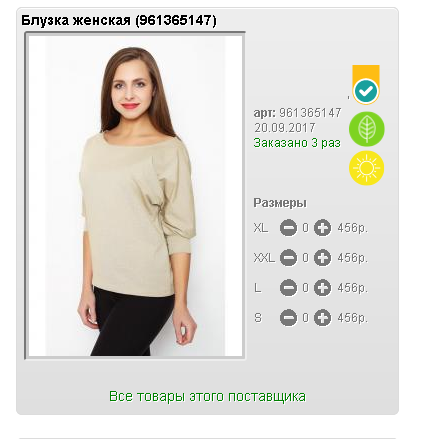
Task: Click the XL quantity value field
Action: pyautogui.click(x=306, y=228)
